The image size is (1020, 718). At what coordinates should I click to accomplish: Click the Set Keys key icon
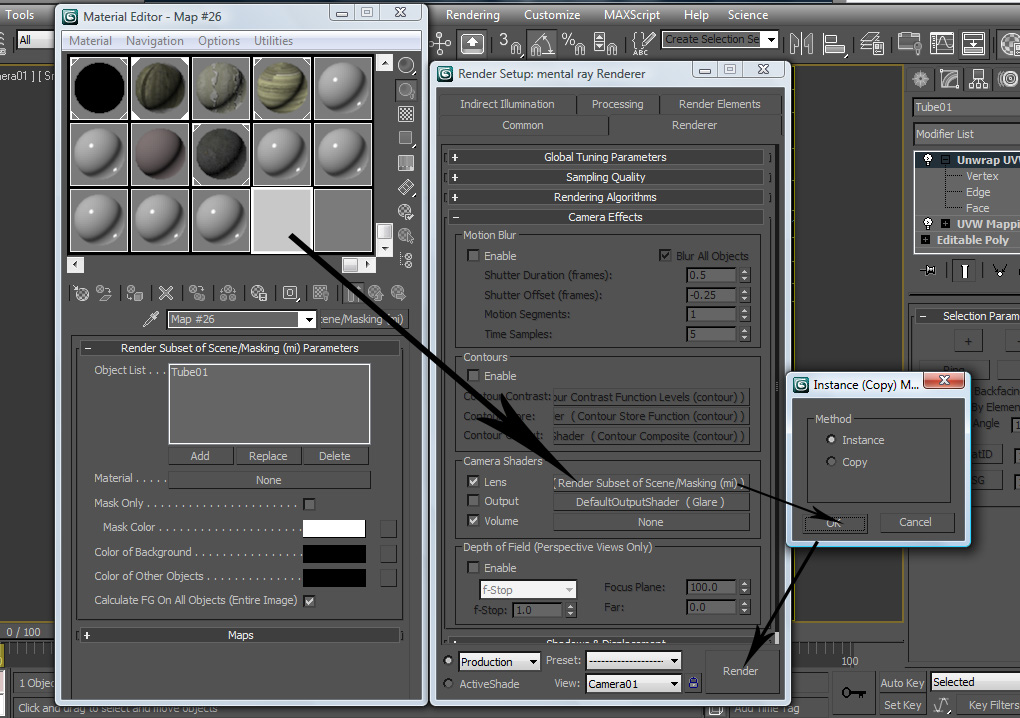[853, 693]
